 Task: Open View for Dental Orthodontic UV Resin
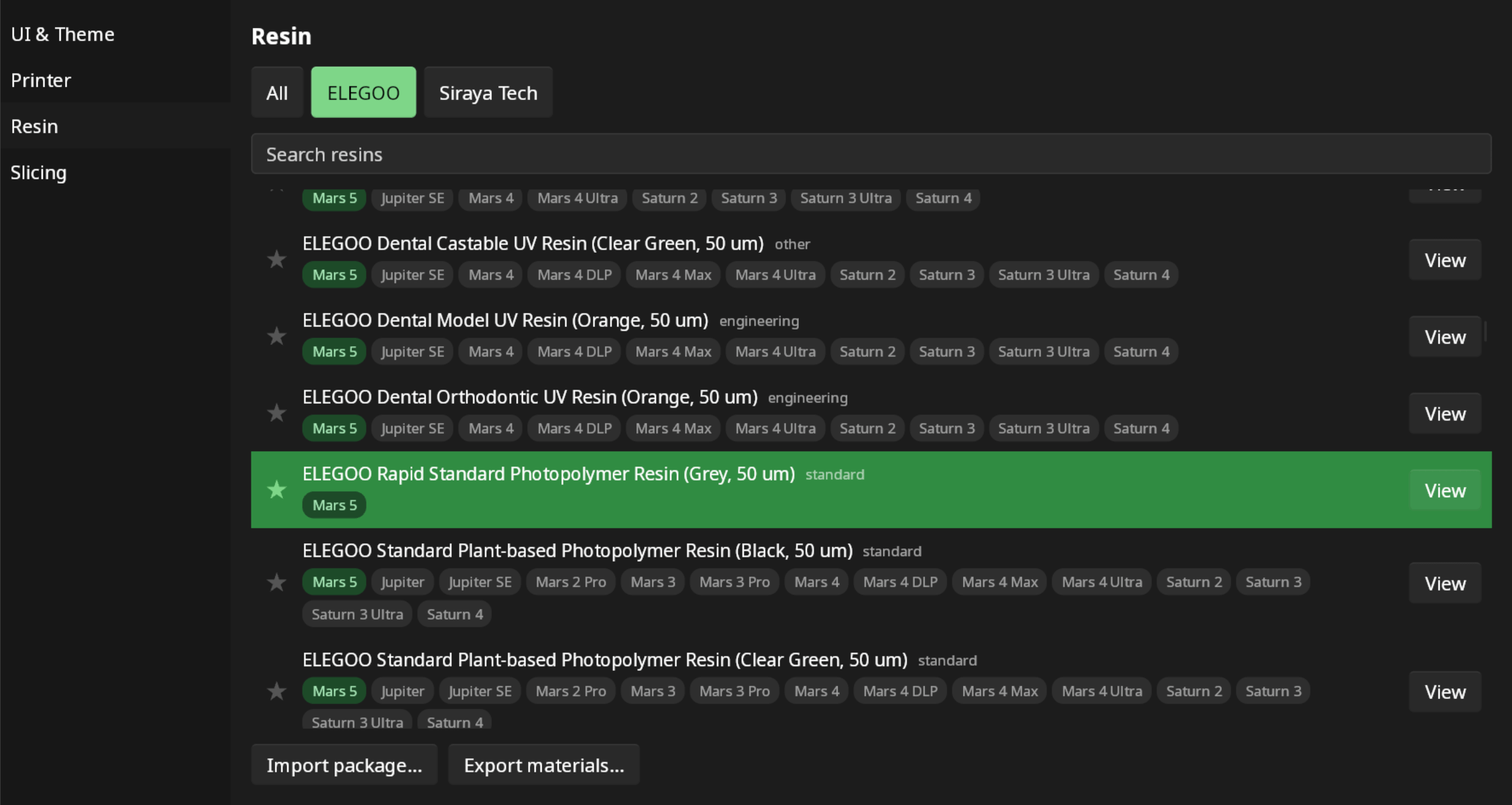[x=1445, y=413]
